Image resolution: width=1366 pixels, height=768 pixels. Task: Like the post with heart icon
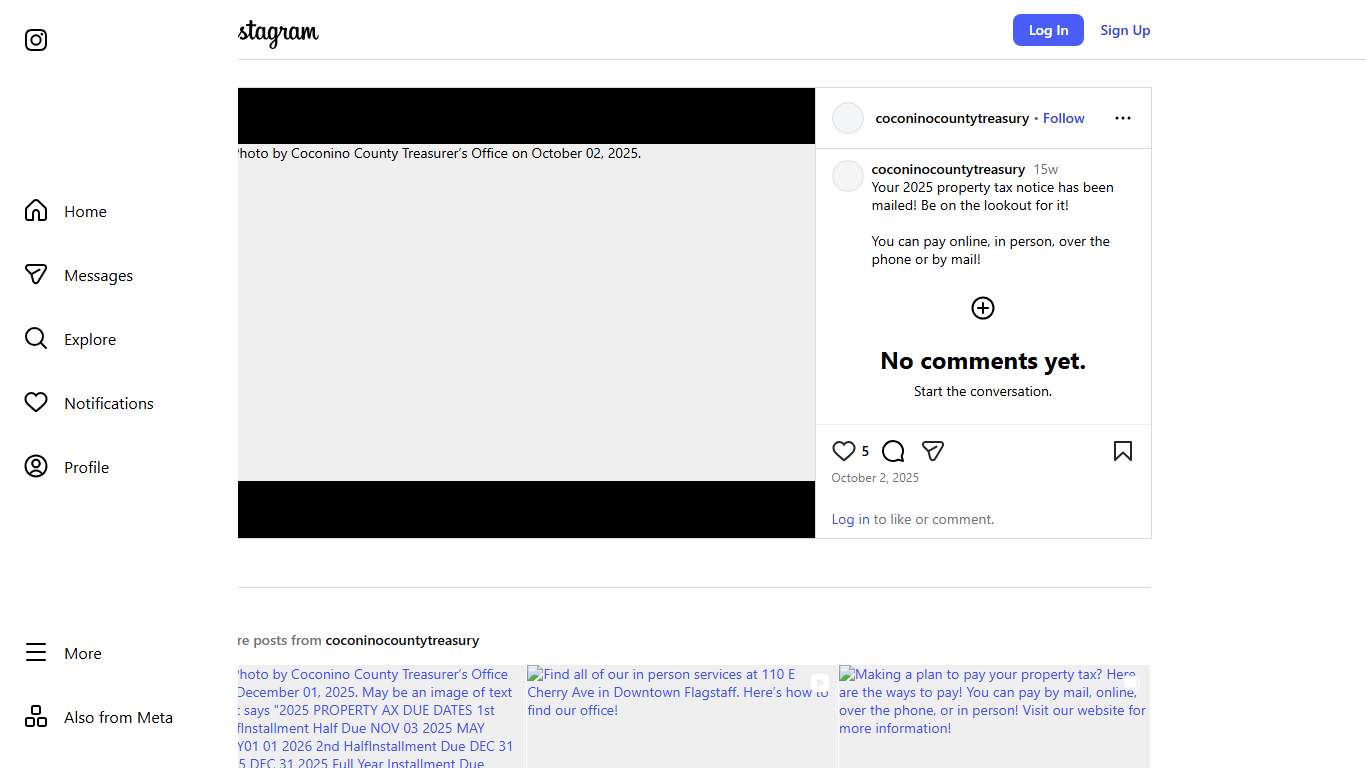[x=844, y=451]
